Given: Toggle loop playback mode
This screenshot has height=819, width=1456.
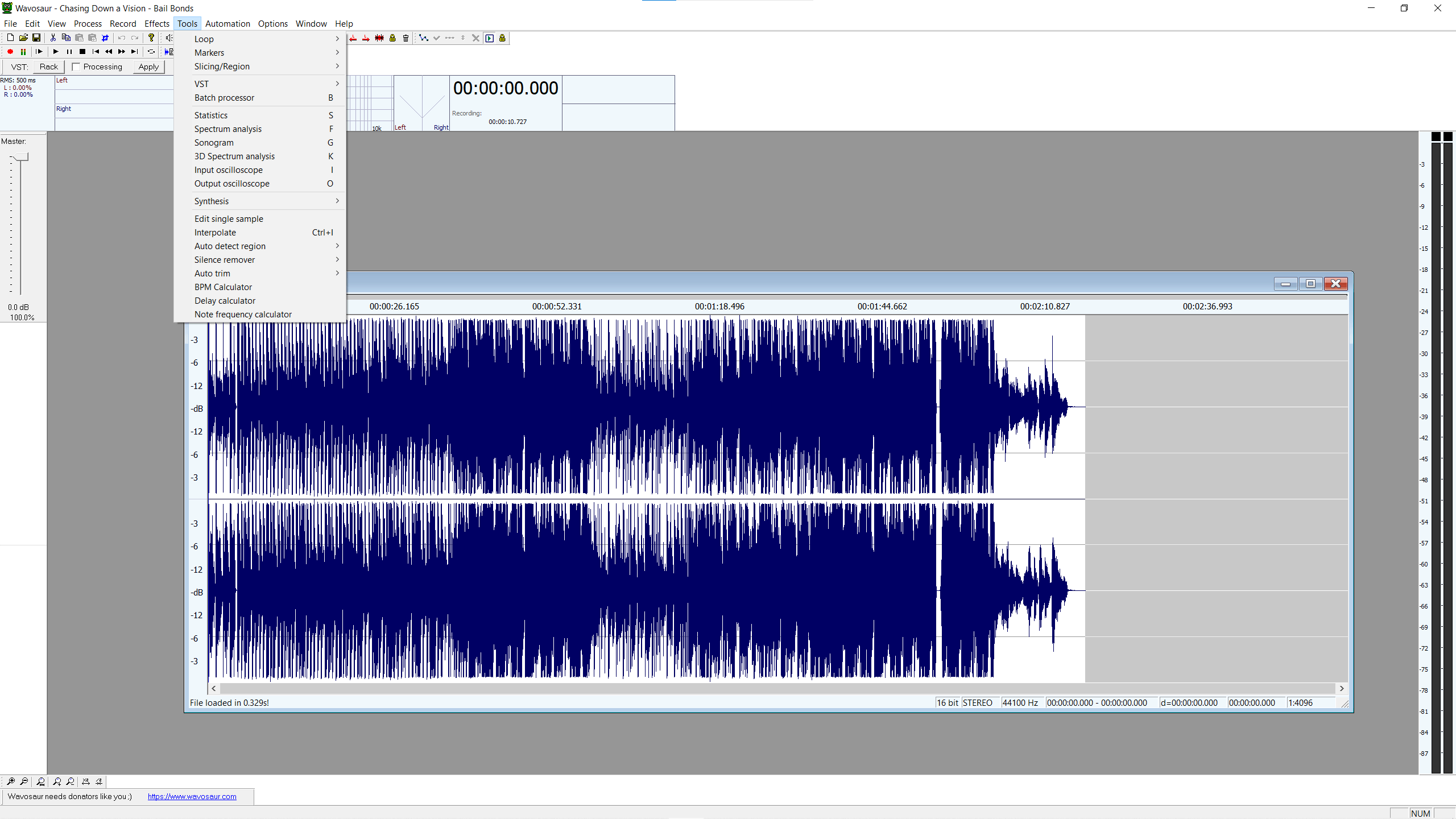Looking at the screenshot, I should [151, 51].
